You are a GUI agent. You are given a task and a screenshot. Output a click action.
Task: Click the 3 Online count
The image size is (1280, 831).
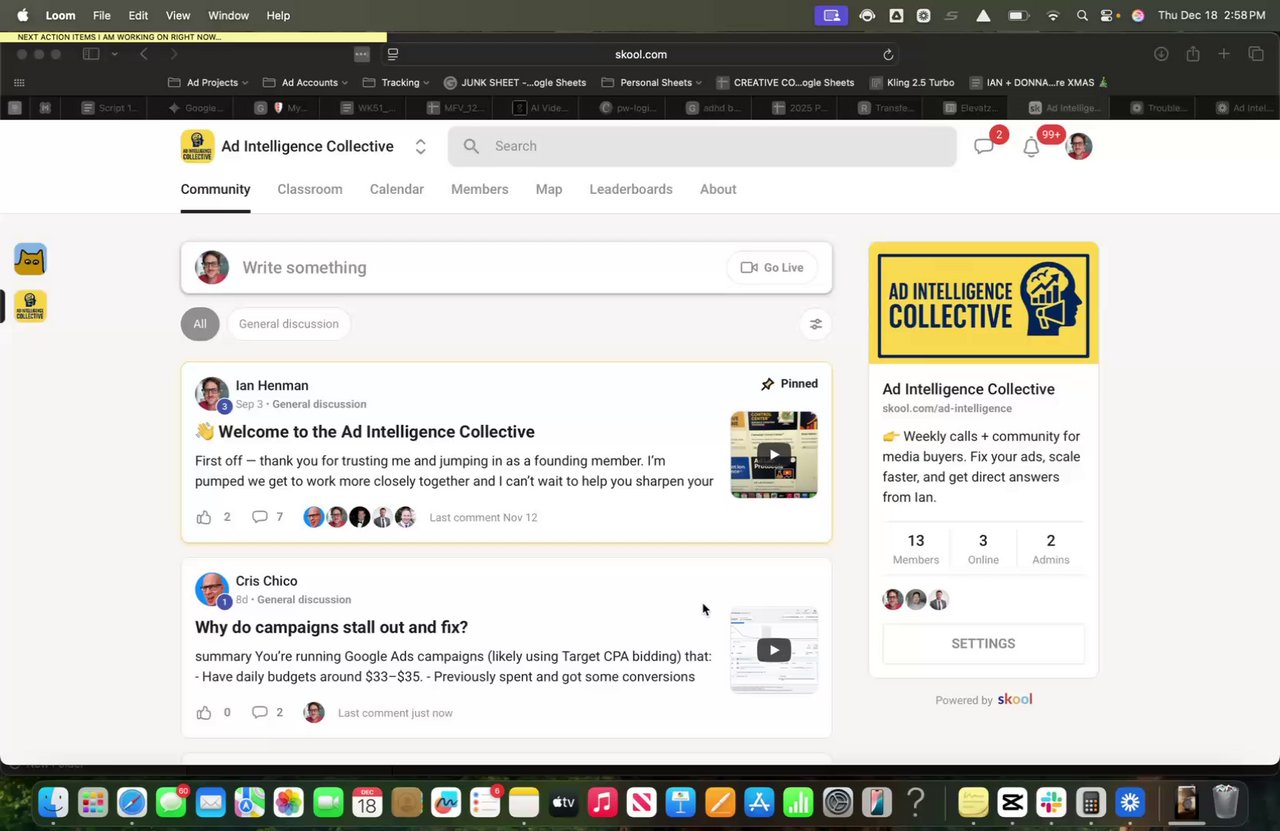[983, 549]
